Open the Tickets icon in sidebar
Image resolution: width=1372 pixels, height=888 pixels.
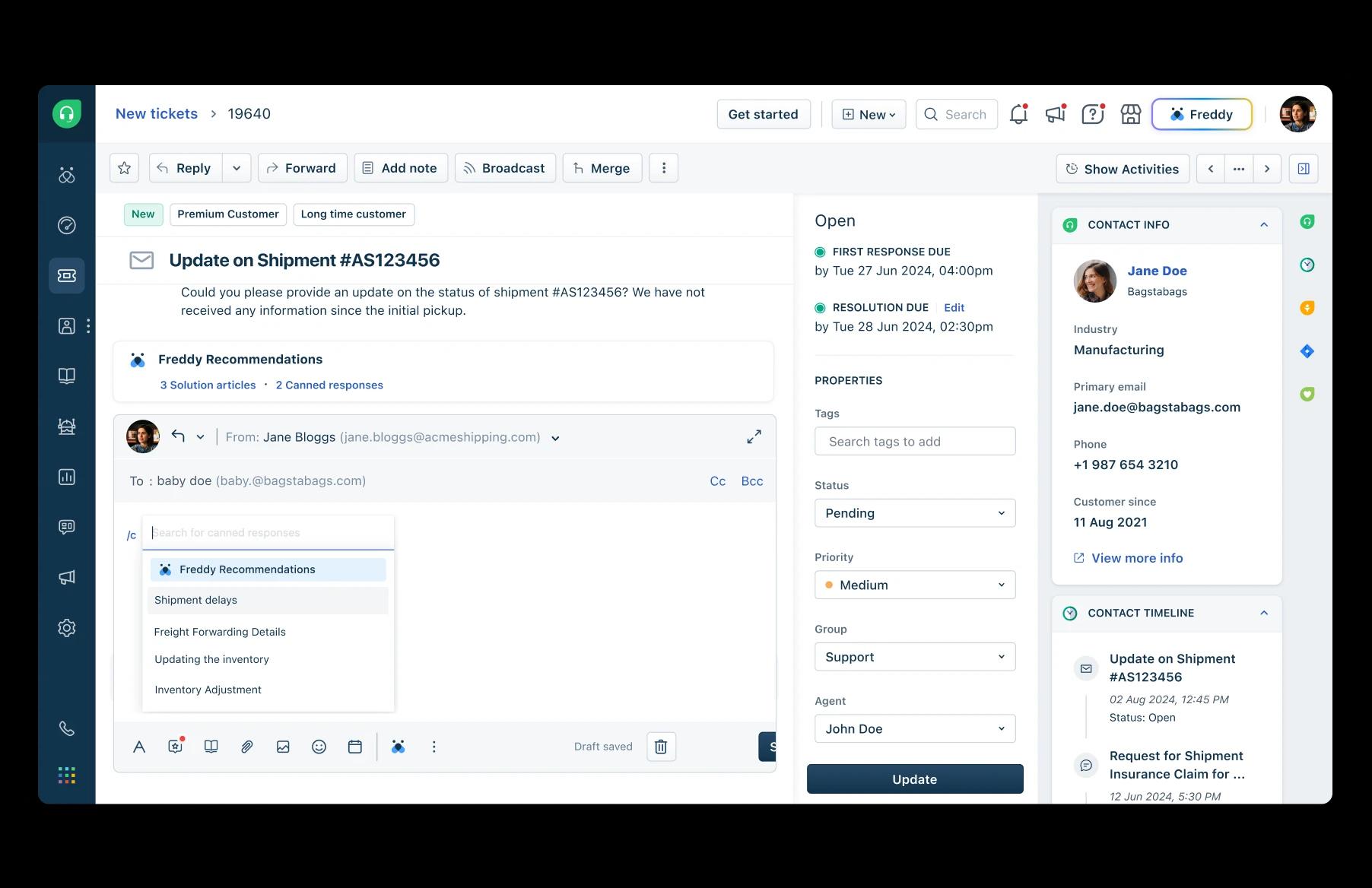coord(67,275)
